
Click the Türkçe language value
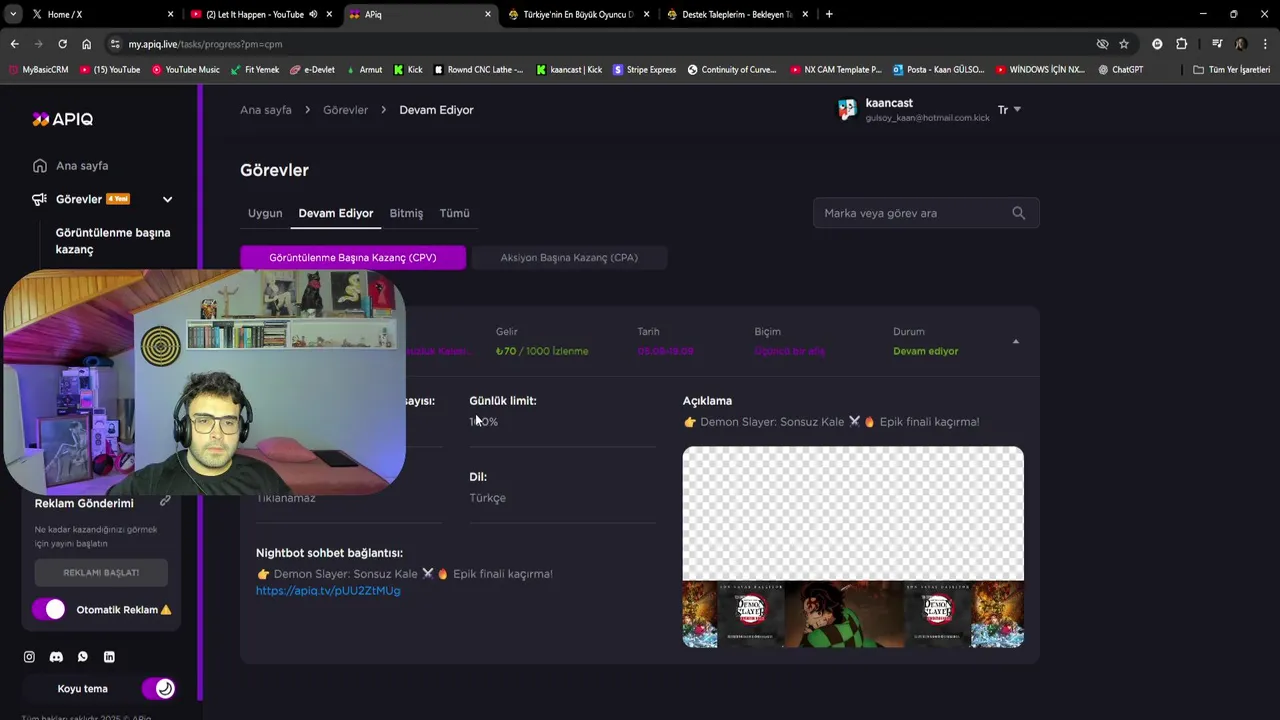point(487,498)
